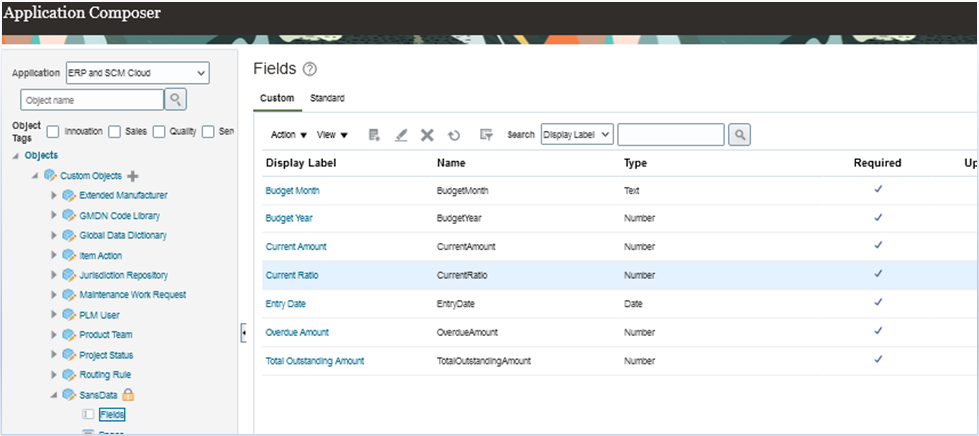Click the fields search text box
The image size is (979, 436).
[x=671, y=134]
